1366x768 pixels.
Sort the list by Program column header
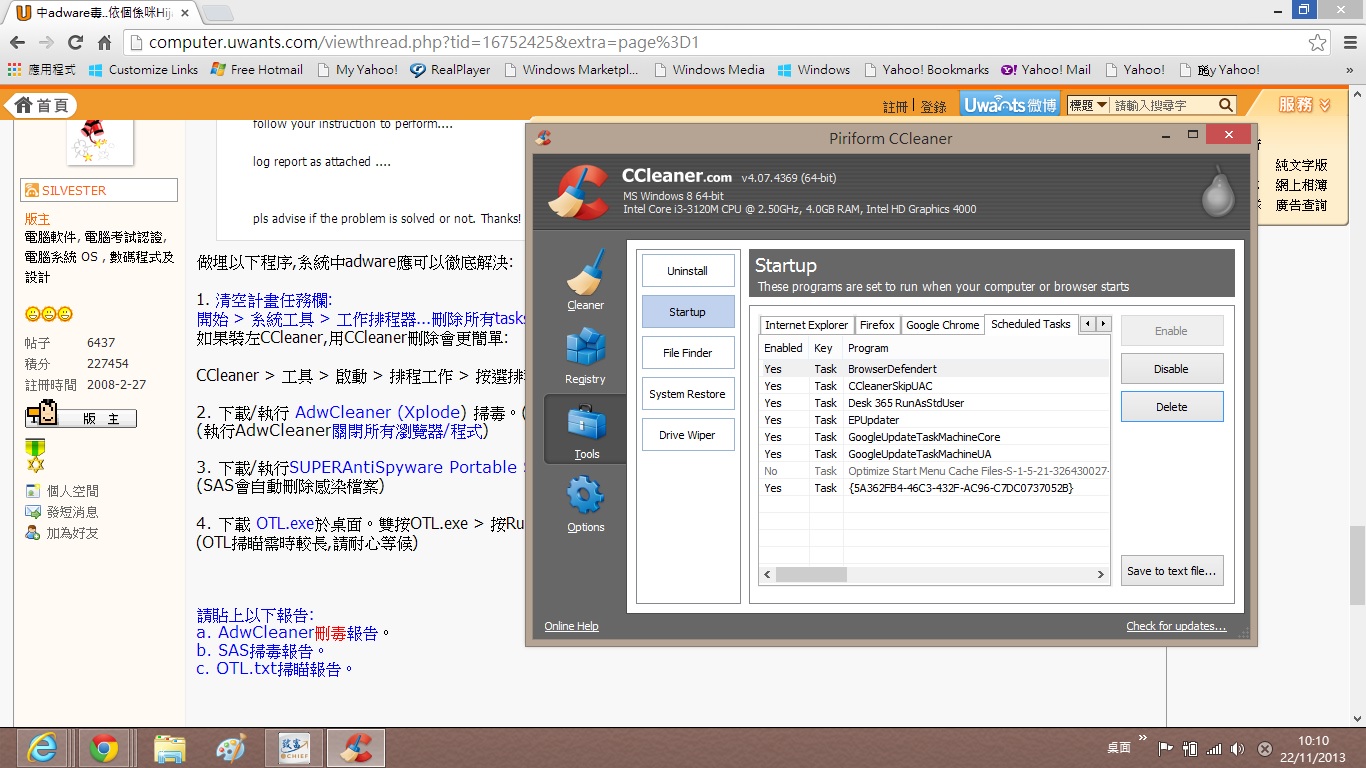[976, 348]
